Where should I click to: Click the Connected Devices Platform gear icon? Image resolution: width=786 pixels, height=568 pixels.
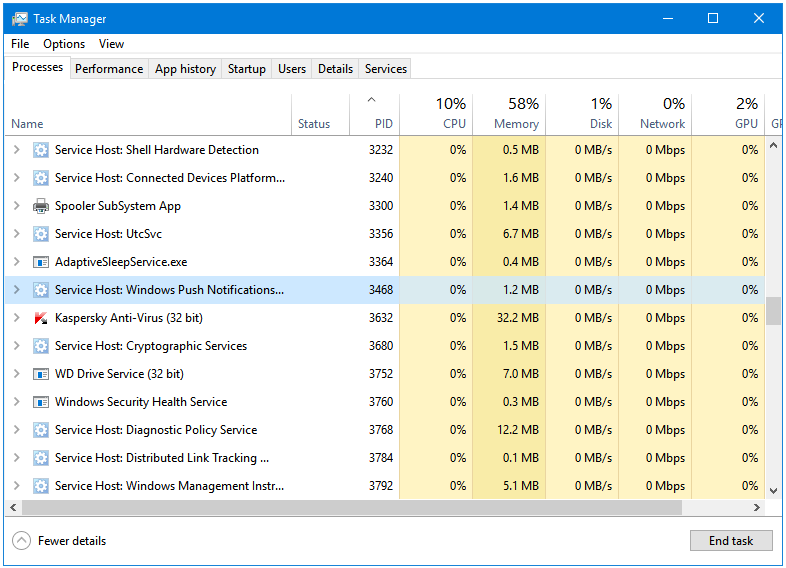41,178
